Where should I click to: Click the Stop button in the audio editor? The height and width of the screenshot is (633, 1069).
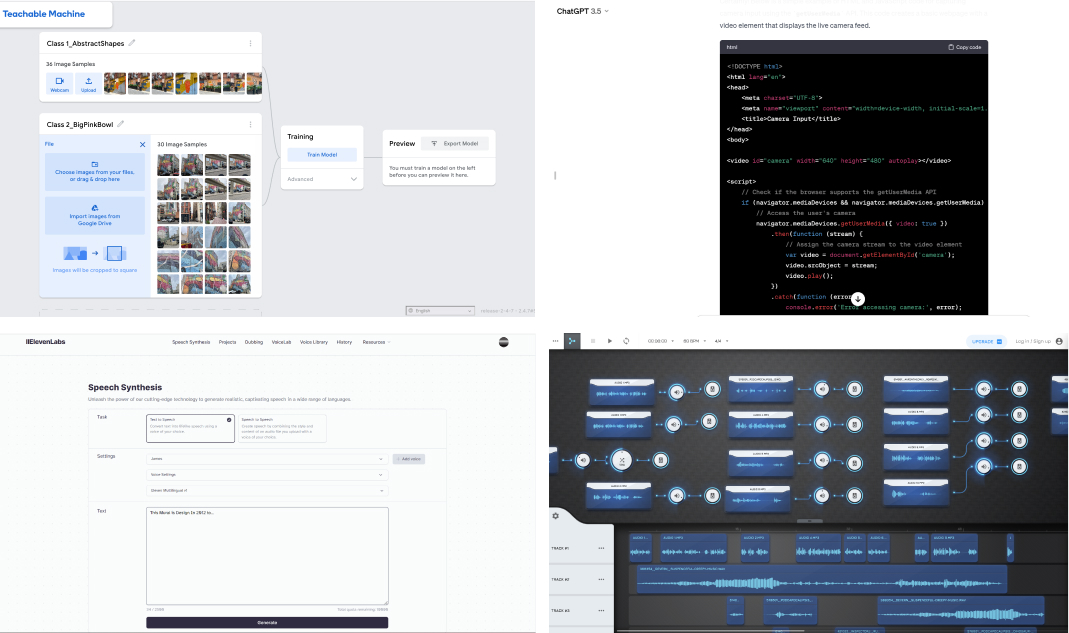click(593, 341)
